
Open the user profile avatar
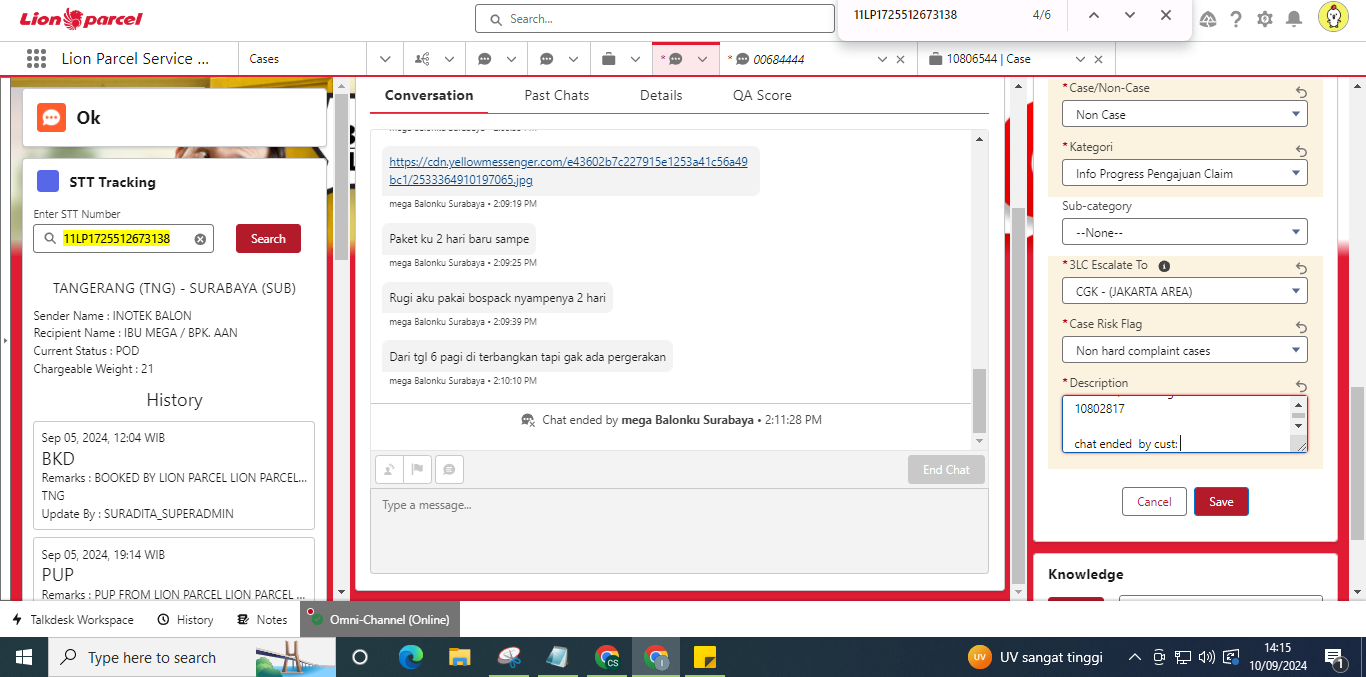pos(1333,17)
